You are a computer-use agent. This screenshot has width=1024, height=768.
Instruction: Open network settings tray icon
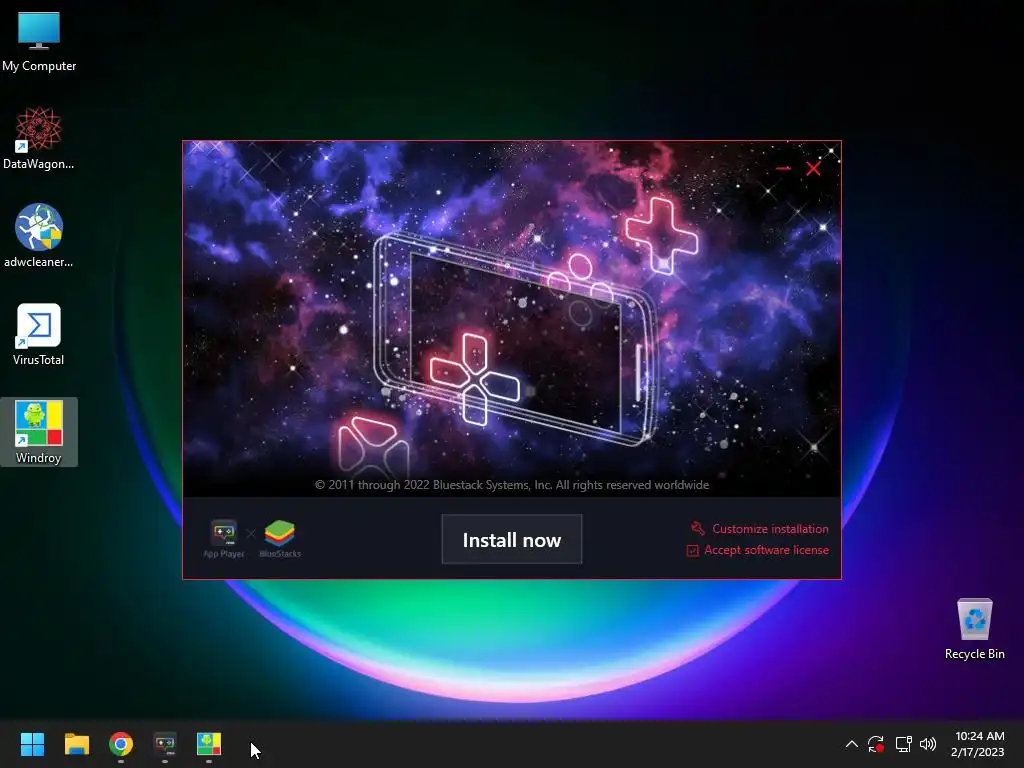[x=903, y=744]
